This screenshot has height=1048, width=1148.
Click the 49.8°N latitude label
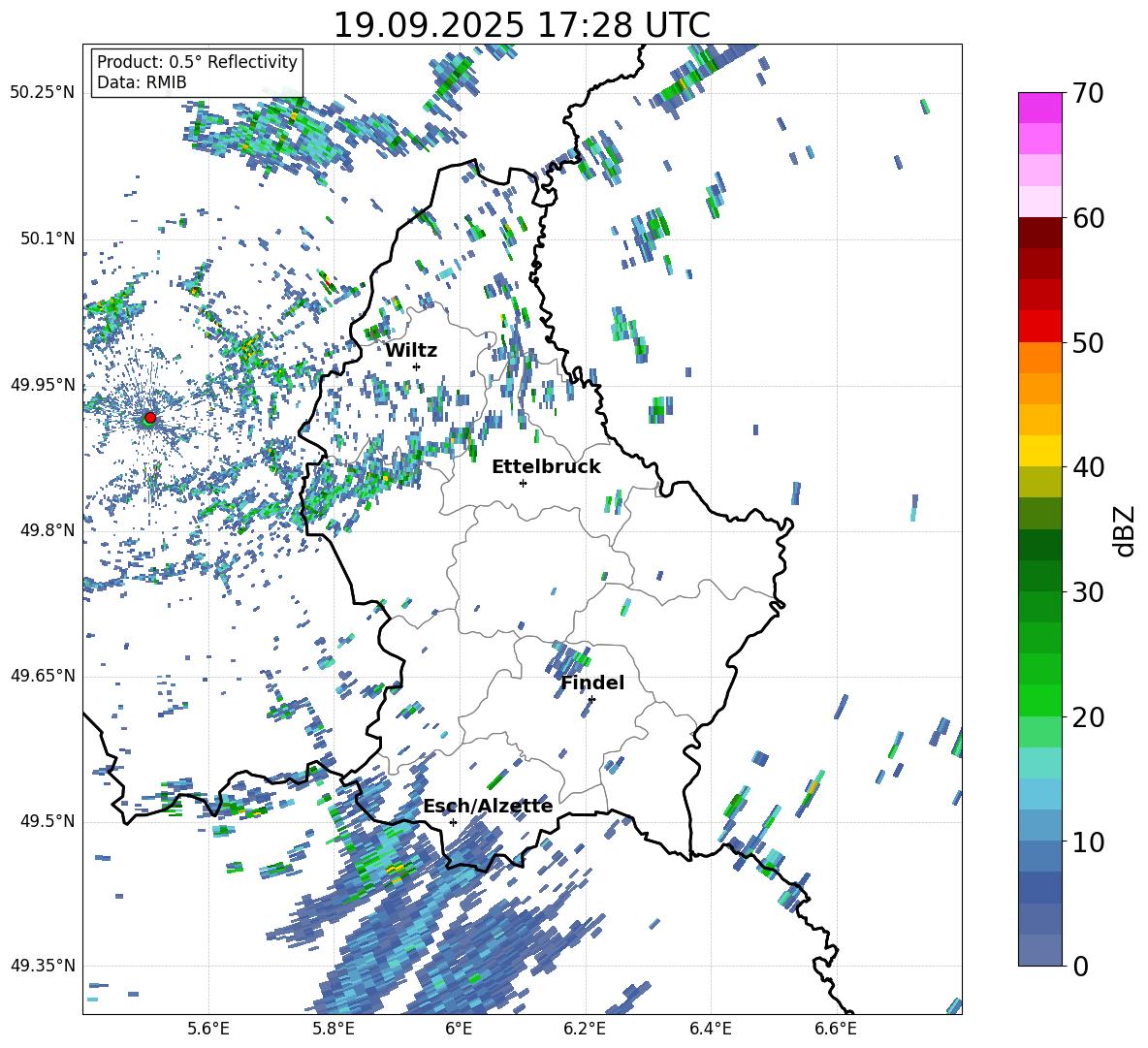[48, 530]
